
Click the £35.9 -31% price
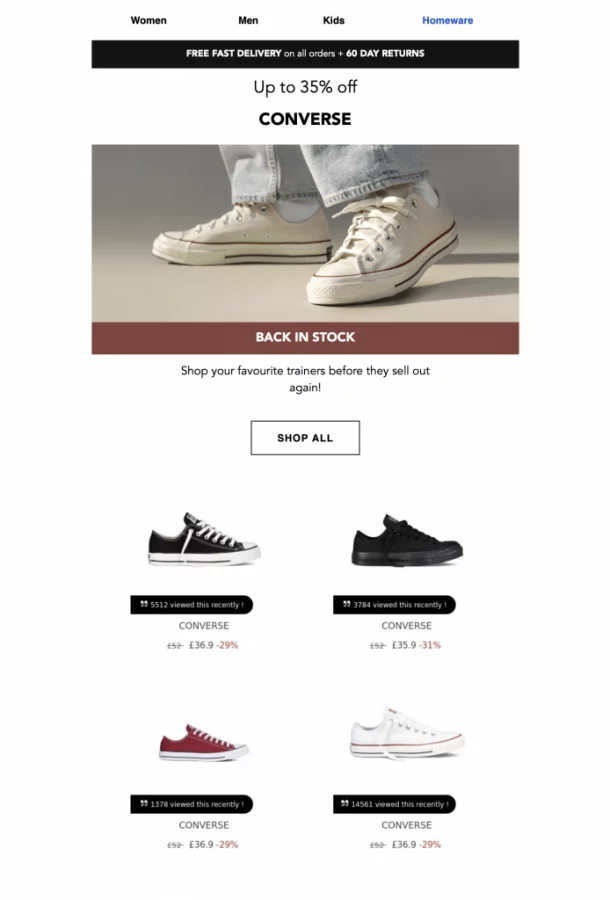(x=416, y=645)
